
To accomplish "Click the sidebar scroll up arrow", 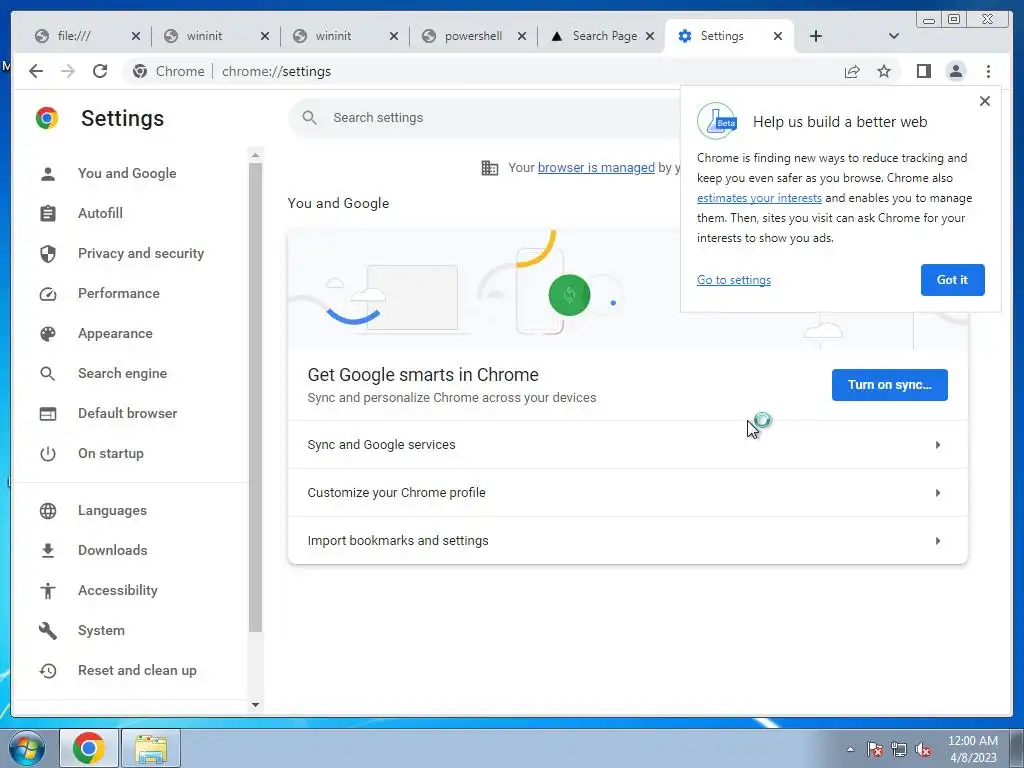I will click(x=255, y=155).
